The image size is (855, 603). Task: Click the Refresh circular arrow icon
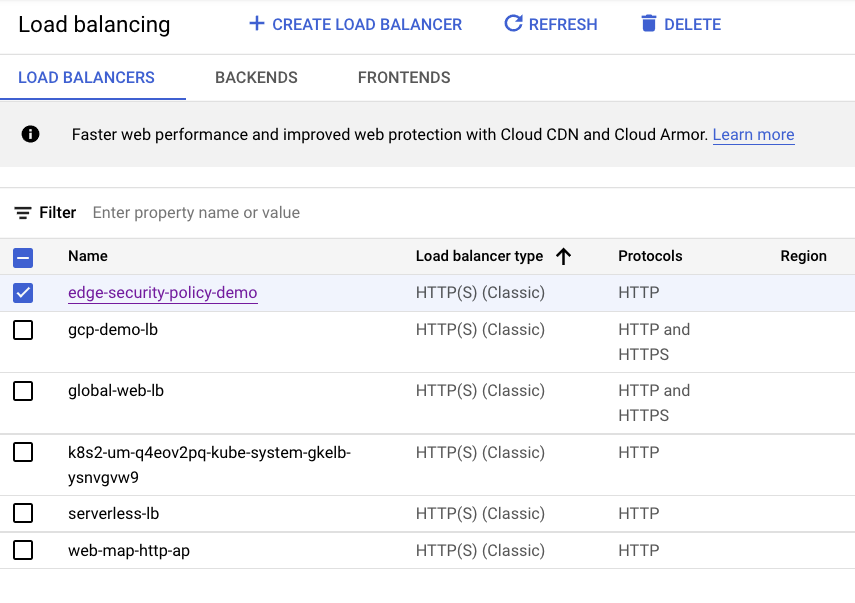(x=513, y=23)
